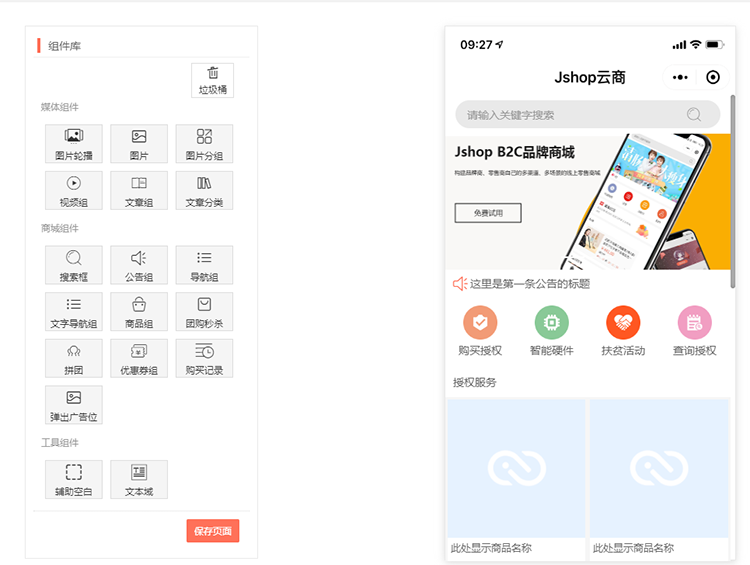The image size is (750, 565).
Task: Choose the 公告组 announcement component
Action: [139, 265]
